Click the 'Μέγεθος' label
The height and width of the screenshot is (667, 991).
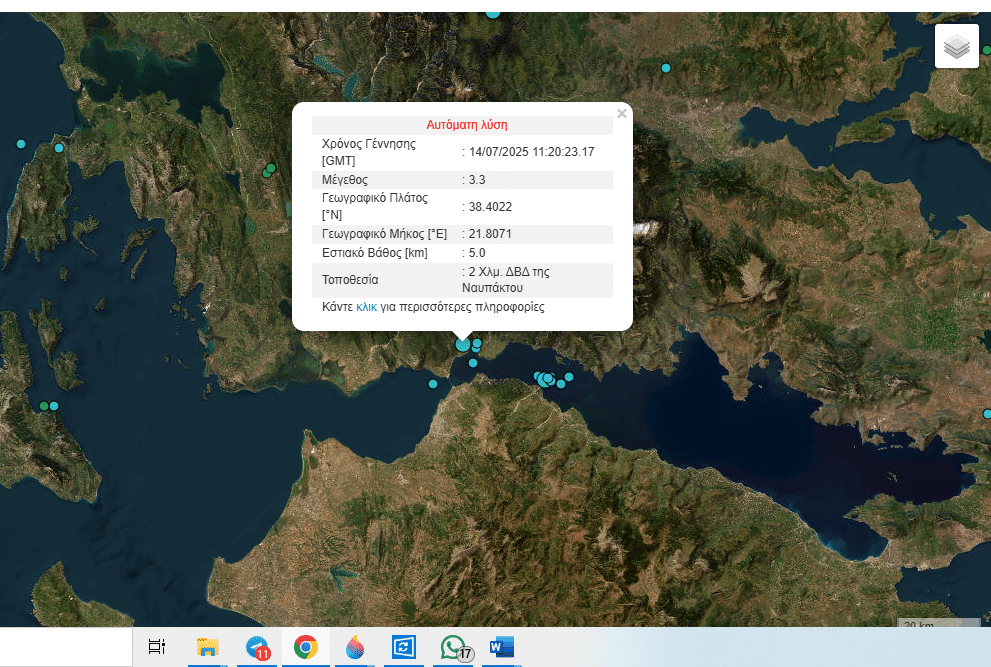click(x=344, y=180)
